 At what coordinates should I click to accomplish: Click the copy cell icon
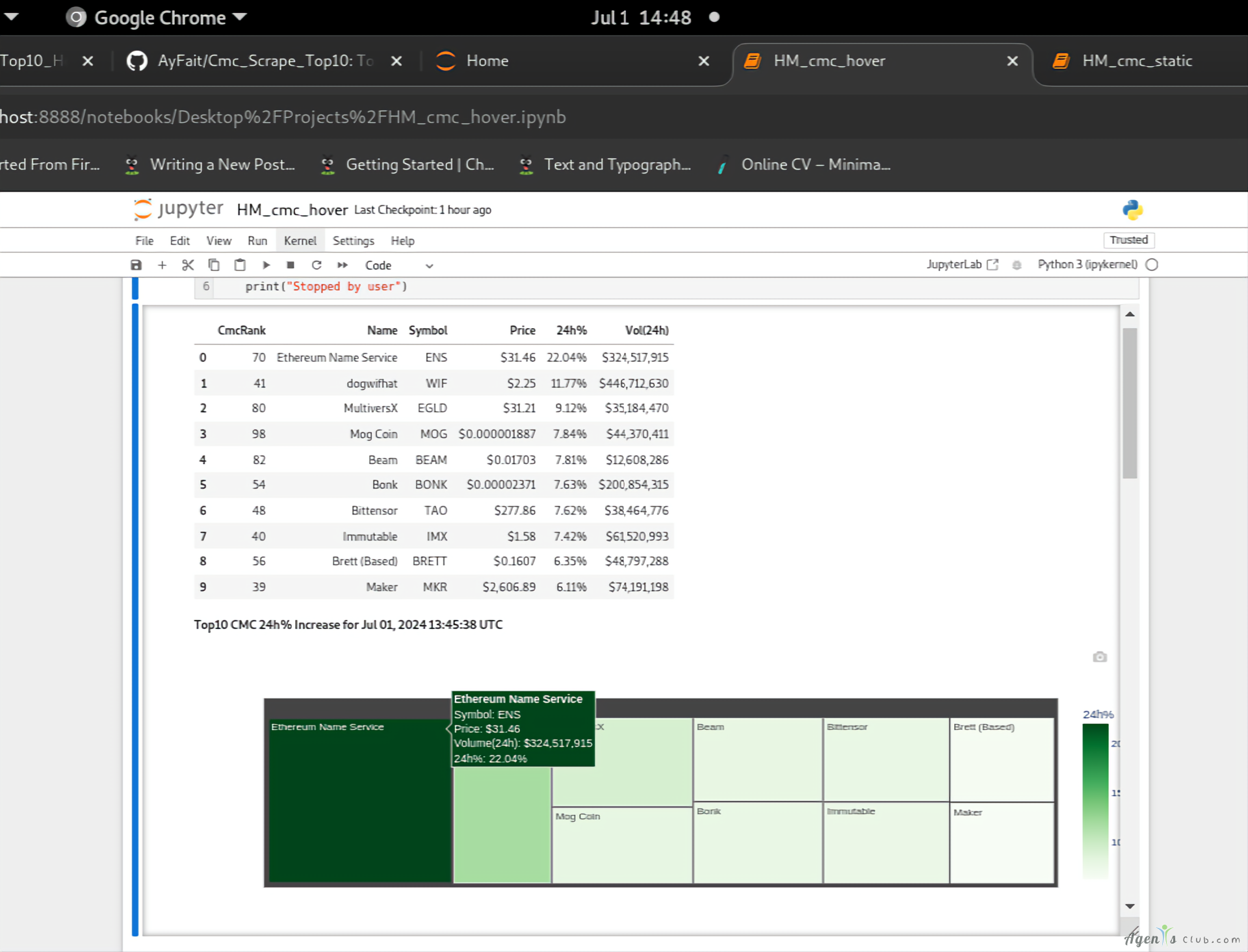tap(214, 265)
